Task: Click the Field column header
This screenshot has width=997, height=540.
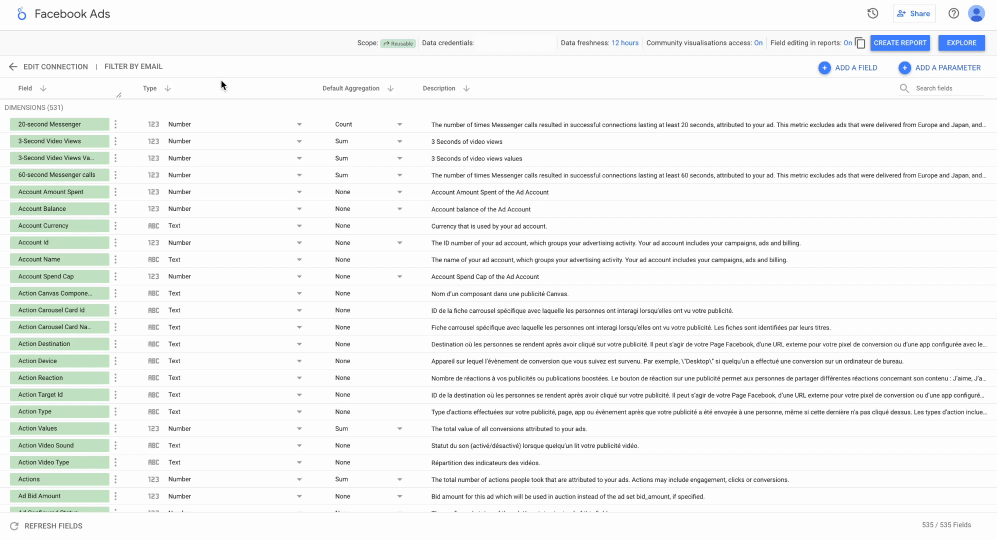Action: tap(25, 88)
